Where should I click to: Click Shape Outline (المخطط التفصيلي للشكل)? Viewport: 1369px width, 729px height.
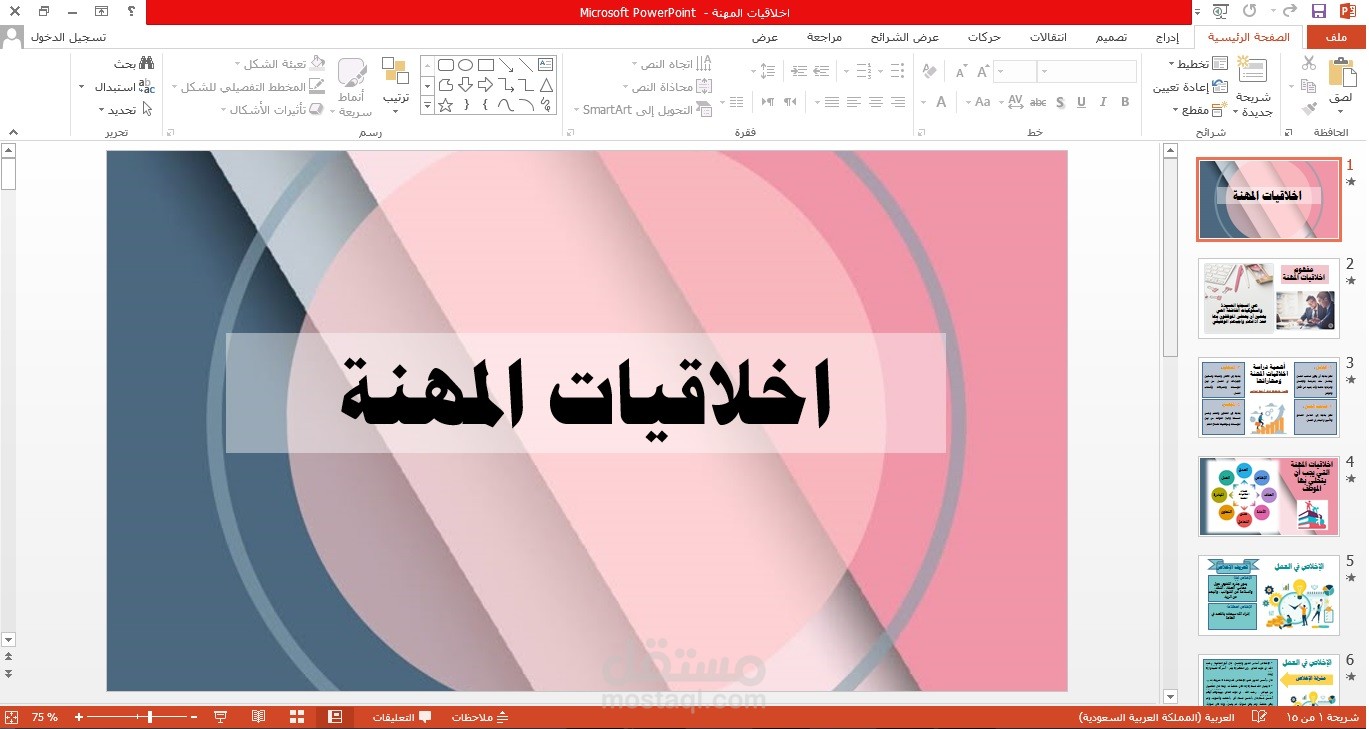pyautogui.click(x=248, y=87)
